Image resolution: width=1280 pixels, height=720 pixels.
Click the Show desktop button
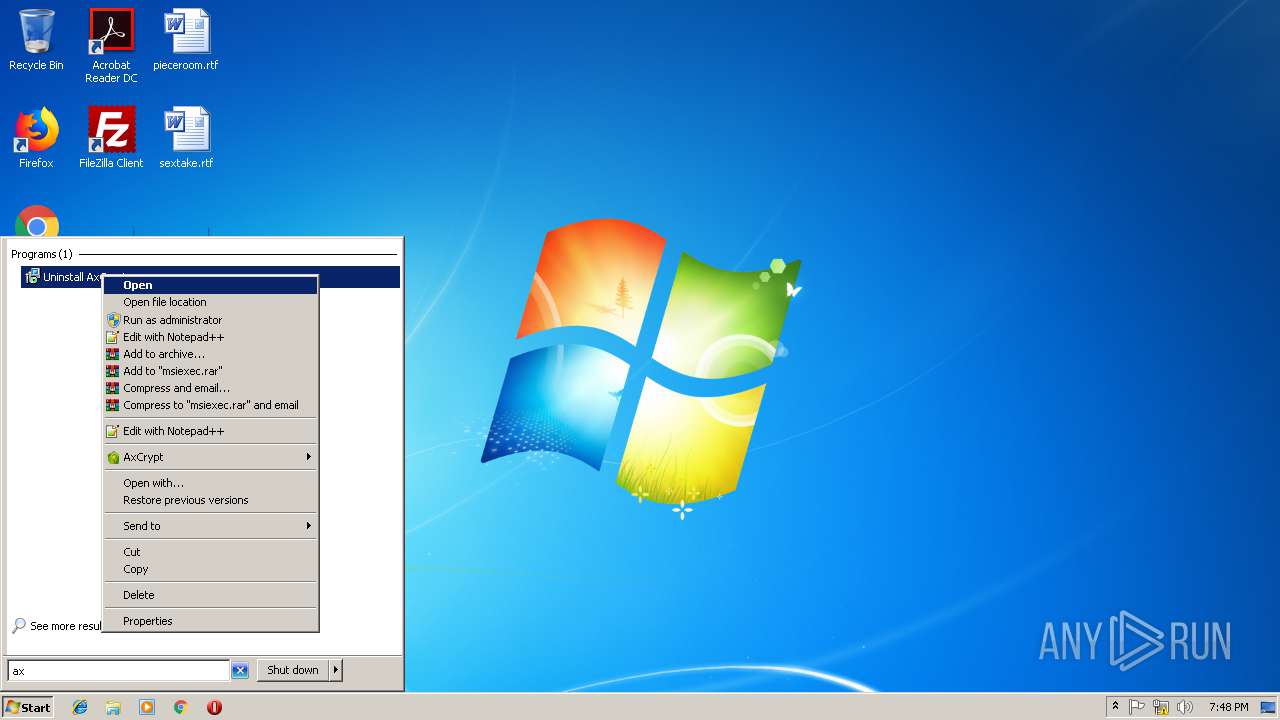(1268, 707)
